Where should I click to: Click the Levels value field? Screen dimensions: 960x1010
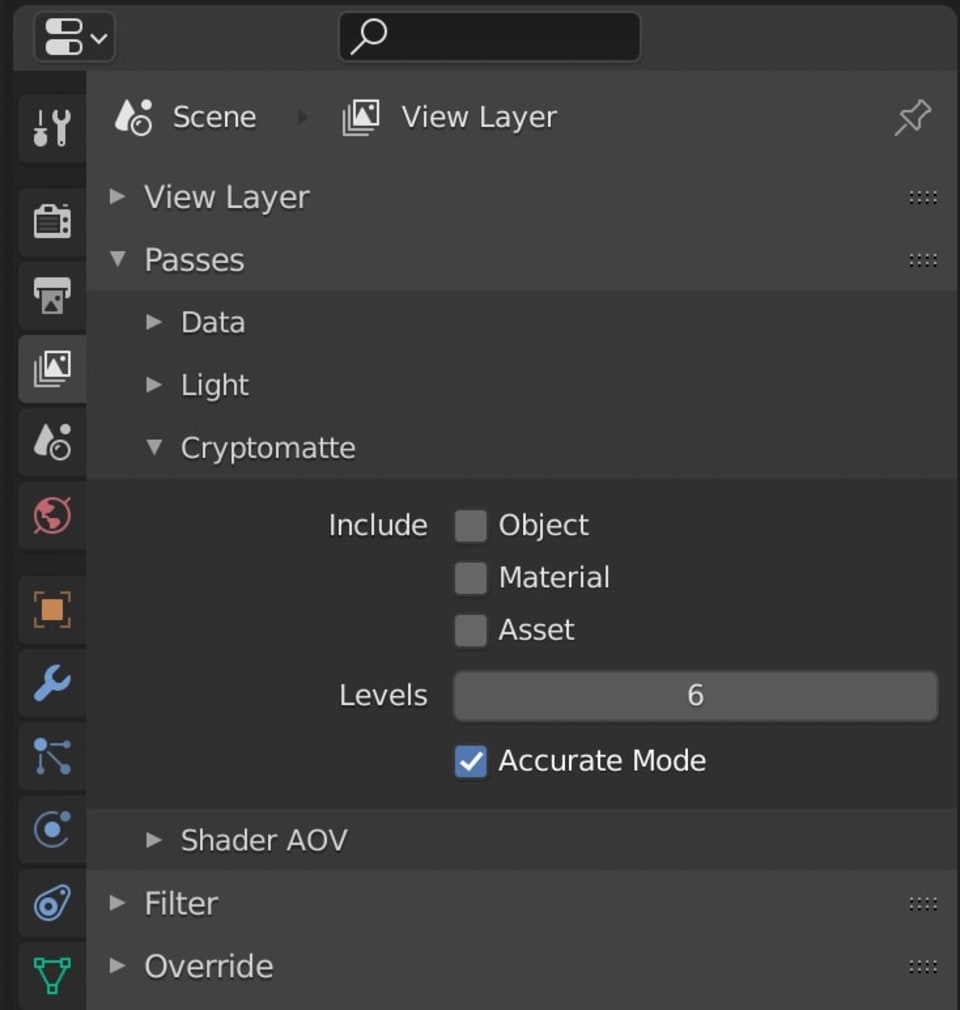694,695
